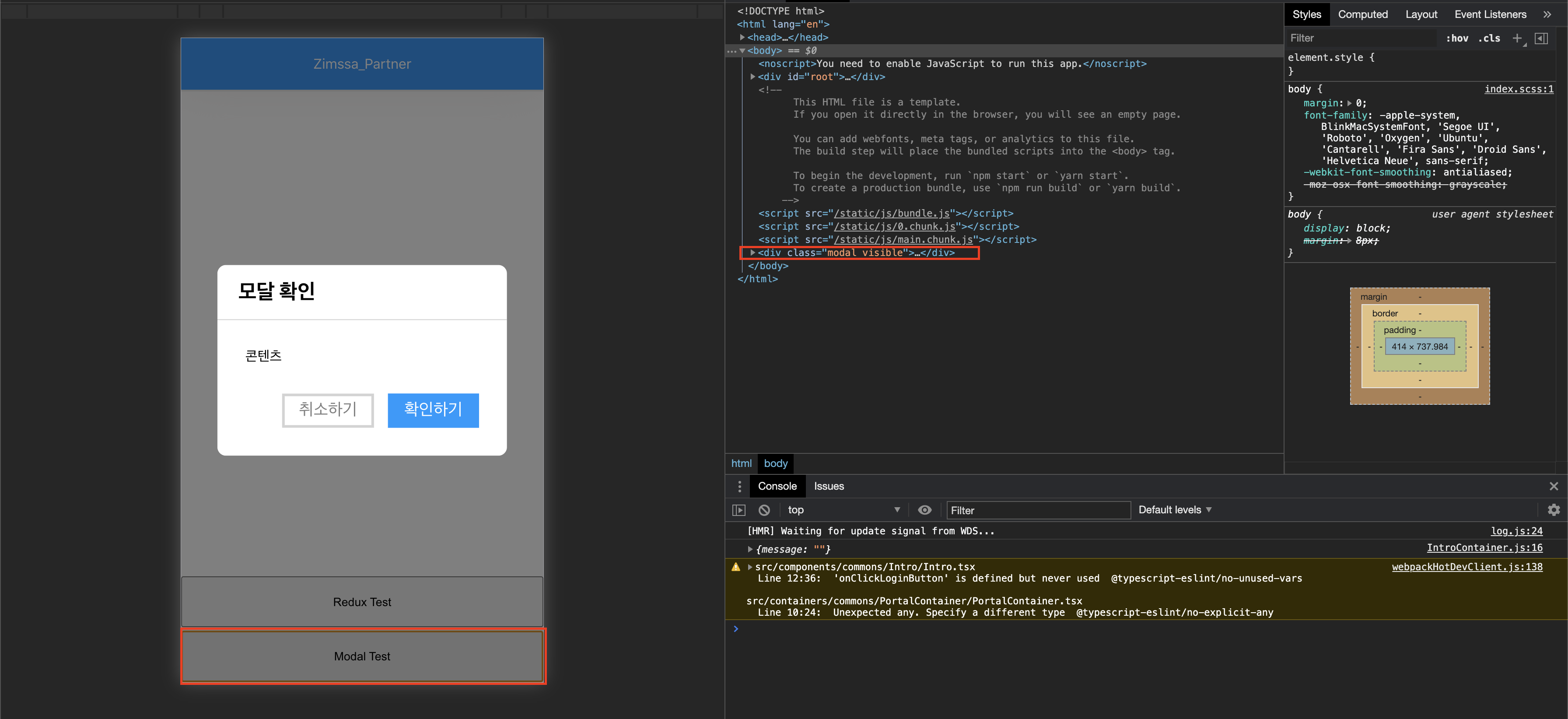Click the 확인하기 confirm button
This screenshot has width=1568, height=719.
pos(433,410)
